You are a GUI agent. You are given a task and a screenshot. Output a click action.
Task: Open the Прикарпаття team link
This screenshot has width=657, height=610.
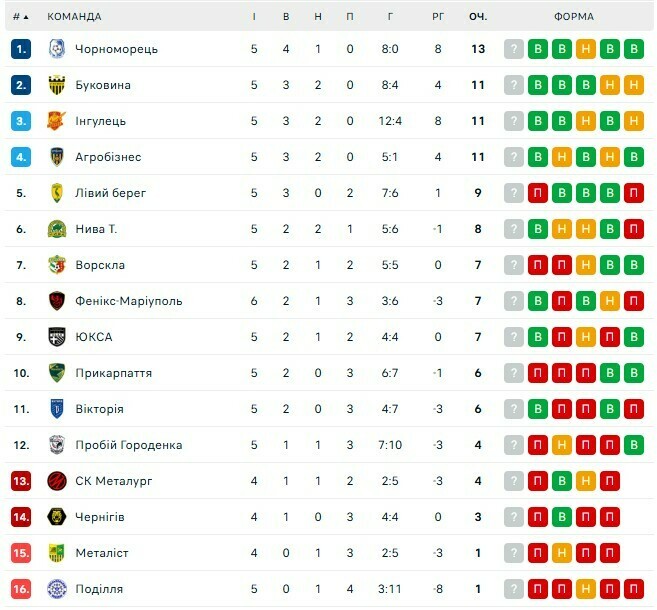[x=114, y=373]
